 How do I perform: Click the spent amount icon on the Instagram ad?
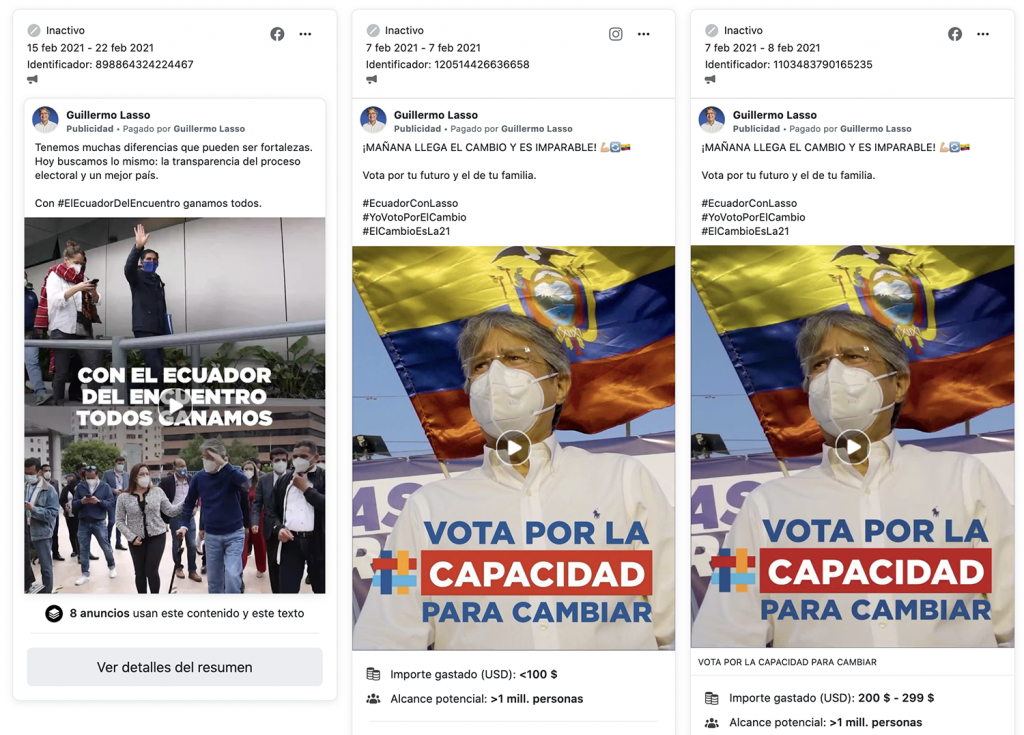pos(374,674)
